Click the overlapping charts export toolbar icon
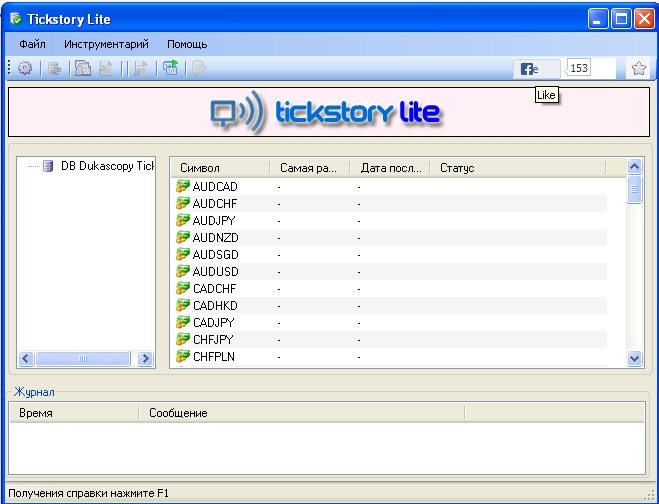 click(x=83, y=68)
